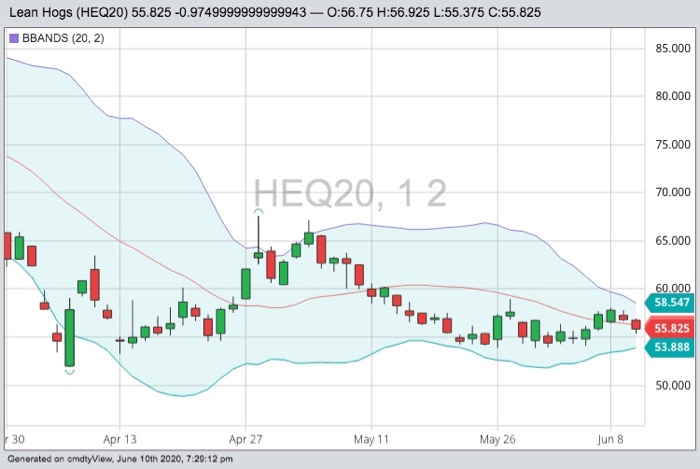Click the 85.000 price axis label
Image resolution: width=700 pixels, height=469 pixels.
(673, 49)
